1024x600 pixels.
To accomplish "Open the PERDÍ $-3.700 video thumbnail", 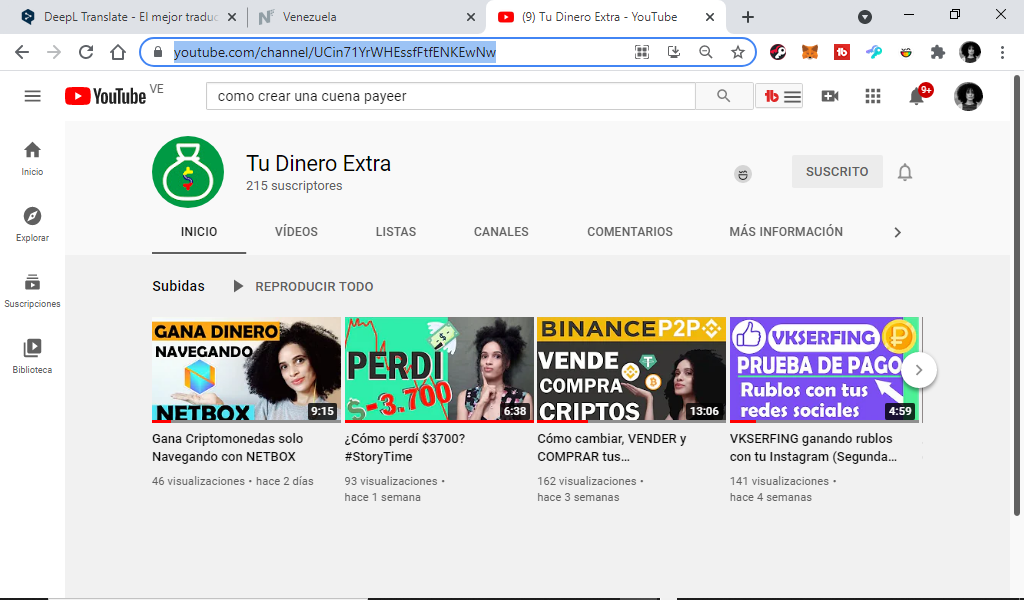I will tap(439, 370).
